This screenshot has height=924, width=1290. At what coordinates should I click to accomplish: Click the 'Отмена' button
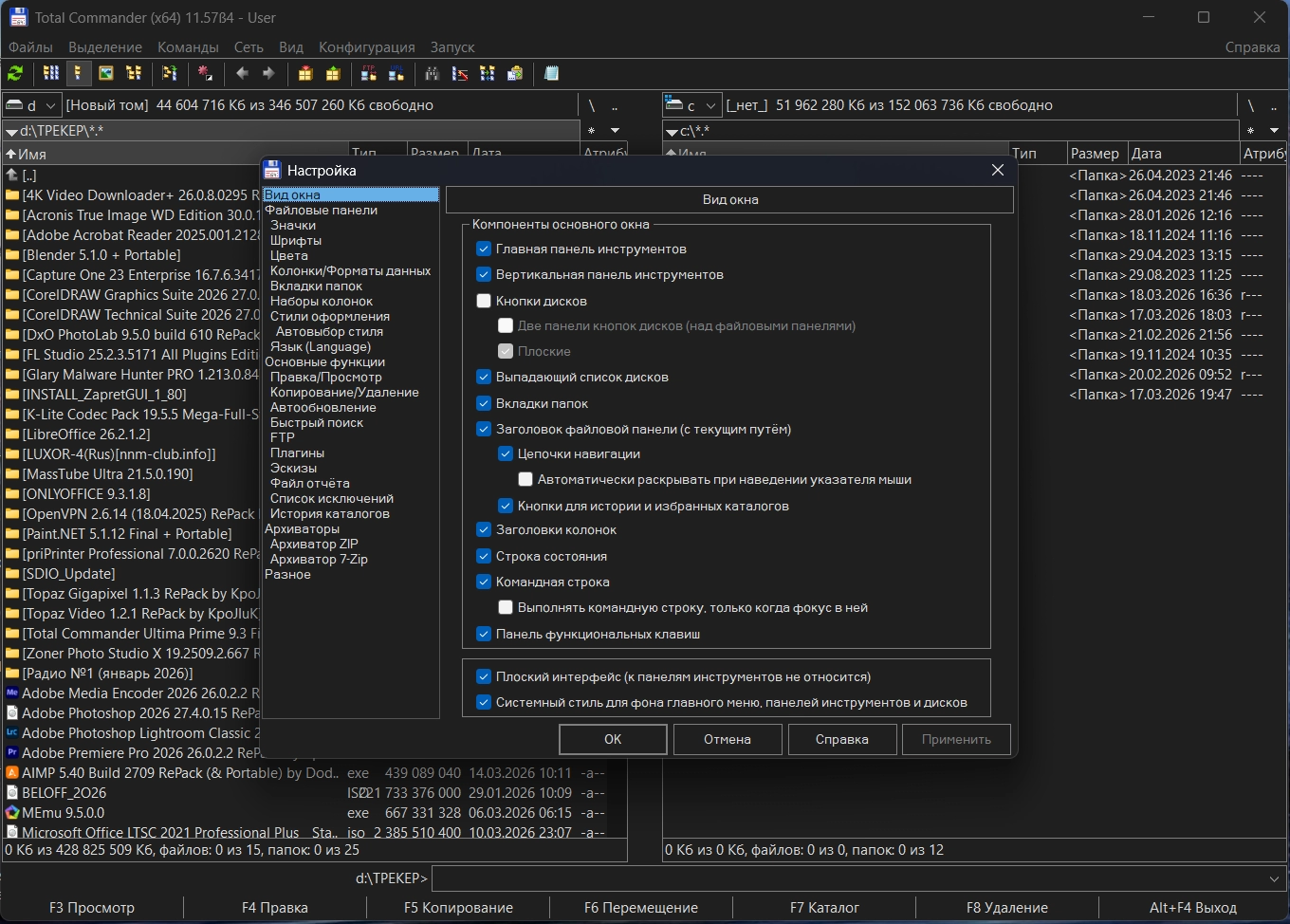pyautogui.click(x=728, y=739)
